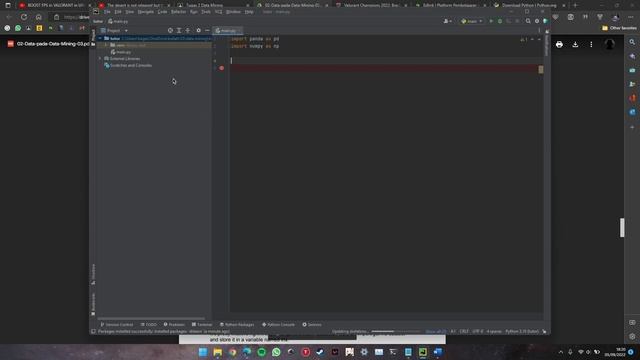Open the TODO tool window
The height and width of the screenshot is (360, 640).
pos(149,324)
